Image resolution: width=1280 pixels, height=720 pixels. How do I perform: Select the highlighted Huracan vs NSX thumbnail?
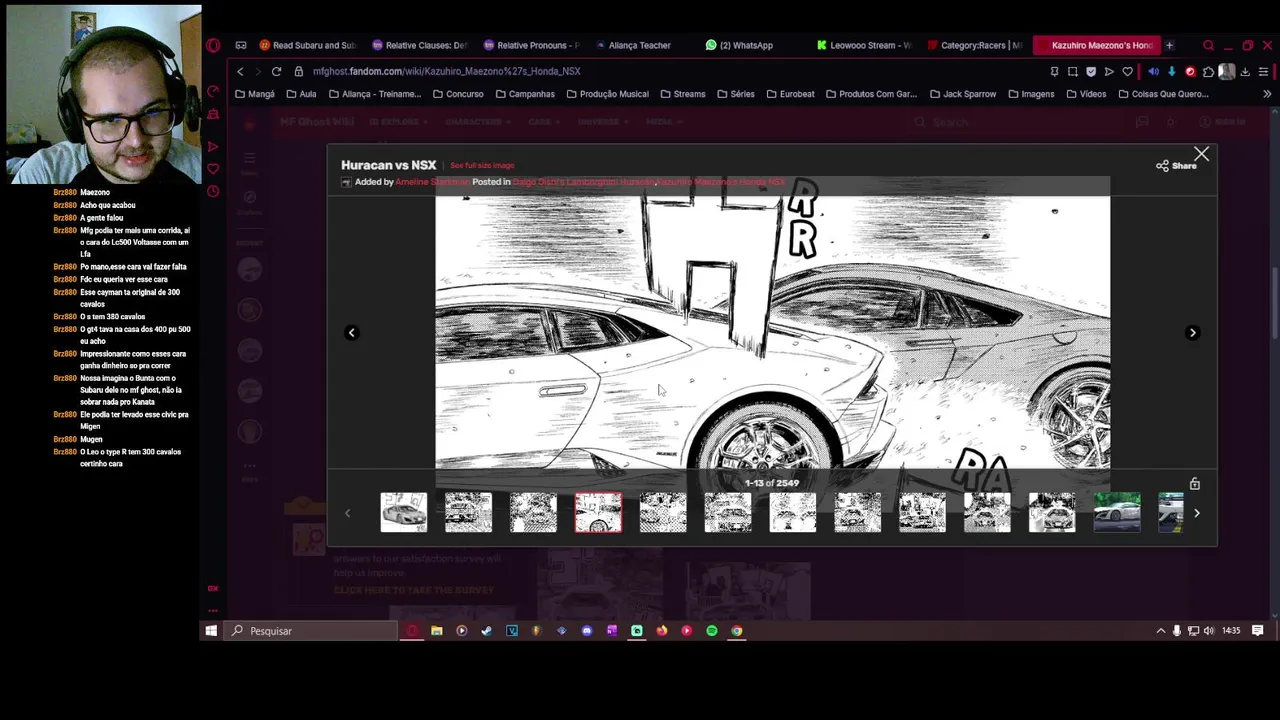598,512
